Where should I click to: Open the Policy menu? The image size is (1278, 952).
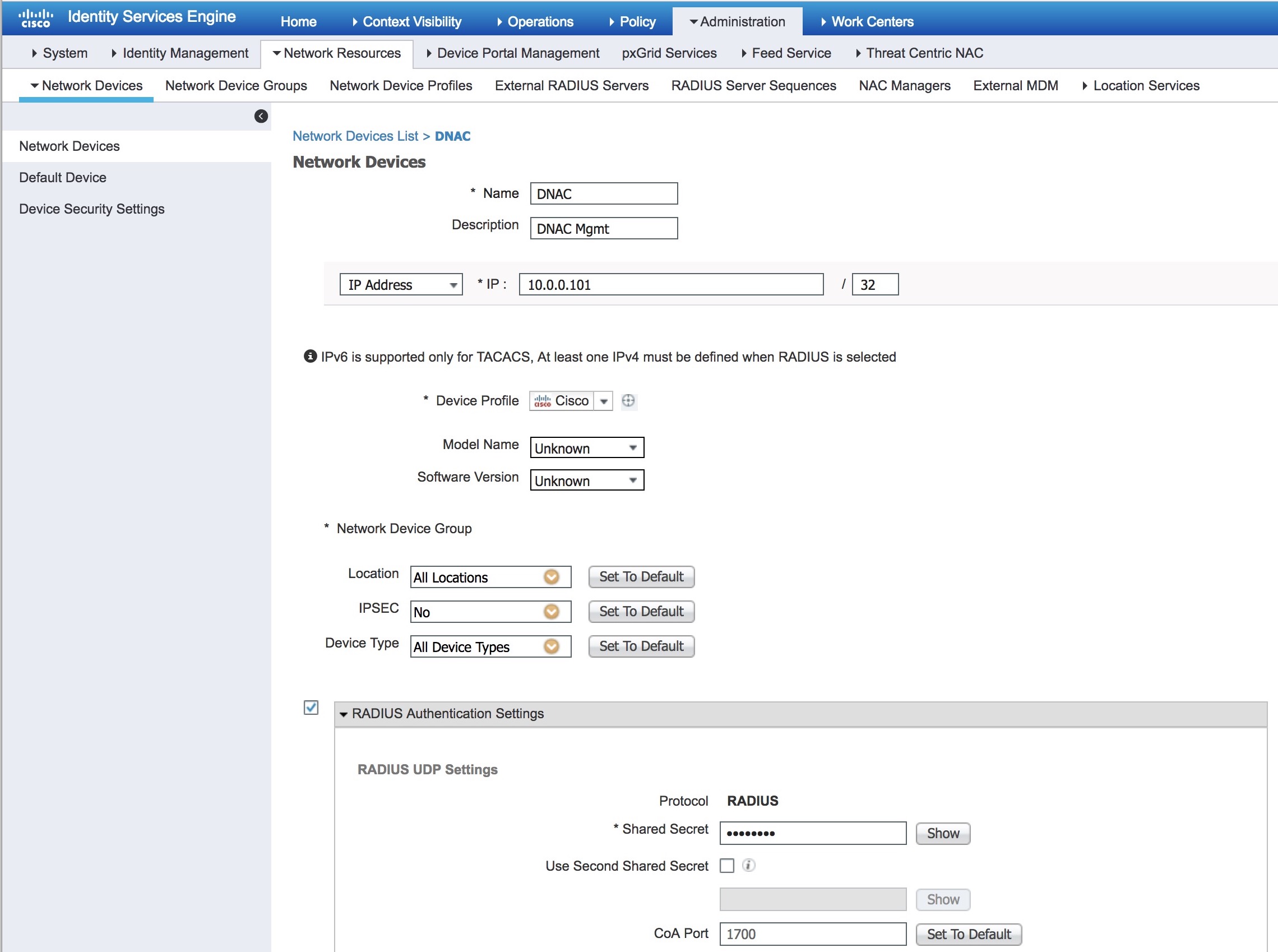(632, 22)
